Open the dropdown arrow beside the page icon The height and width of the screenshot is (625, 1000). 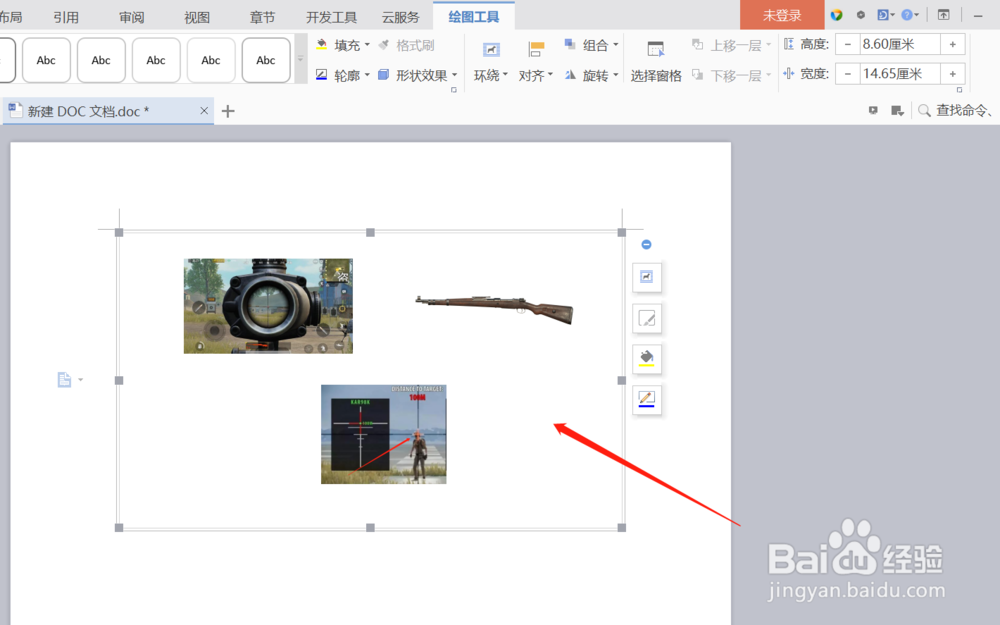80,379
